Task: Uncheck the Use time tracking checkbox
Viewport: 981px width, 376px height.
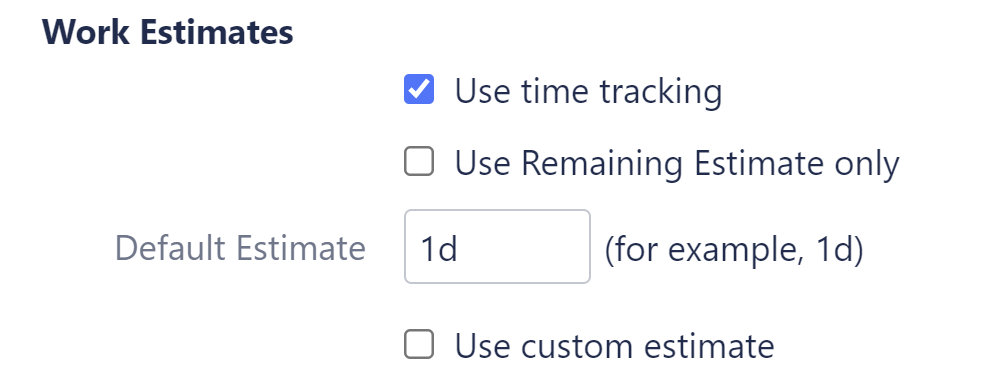Action: pos(419,89)
